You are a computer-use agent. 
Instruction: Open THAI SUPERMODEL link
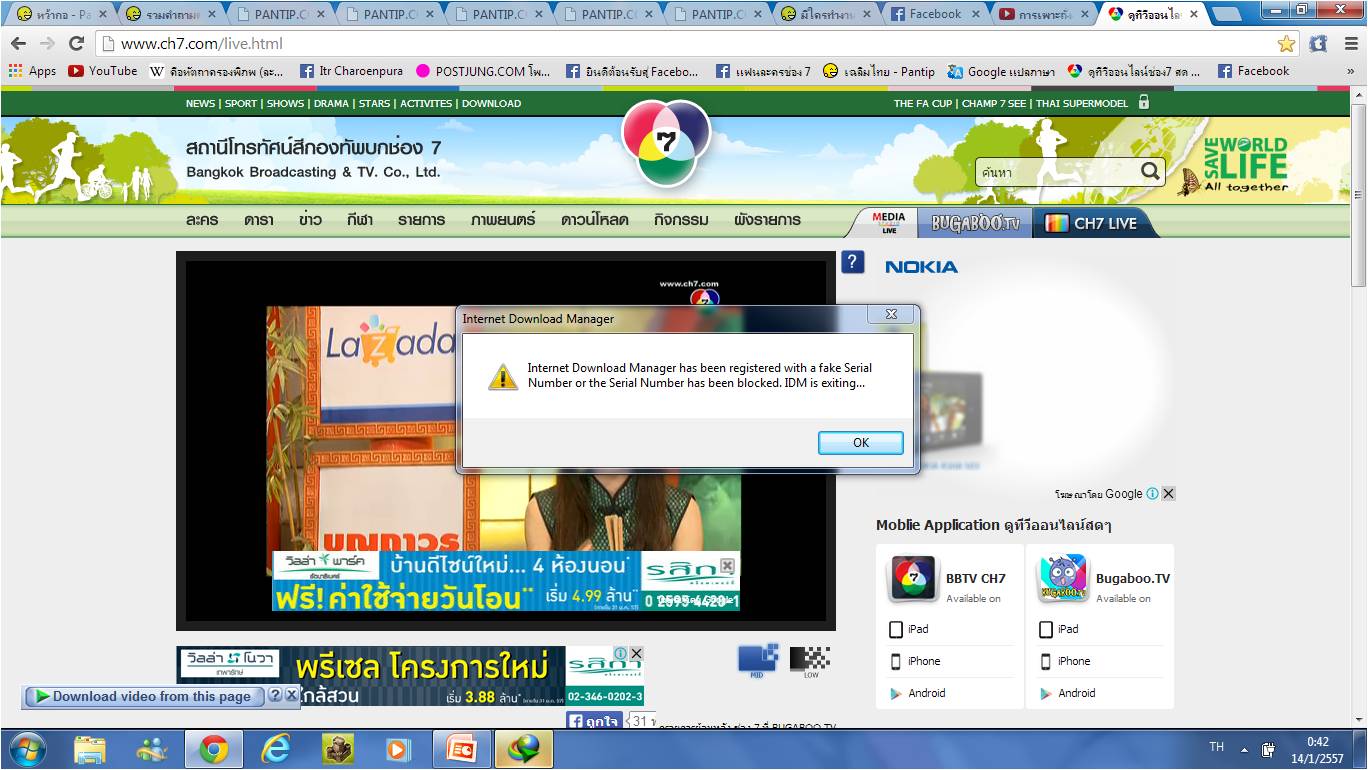[x=1082, y=104]
